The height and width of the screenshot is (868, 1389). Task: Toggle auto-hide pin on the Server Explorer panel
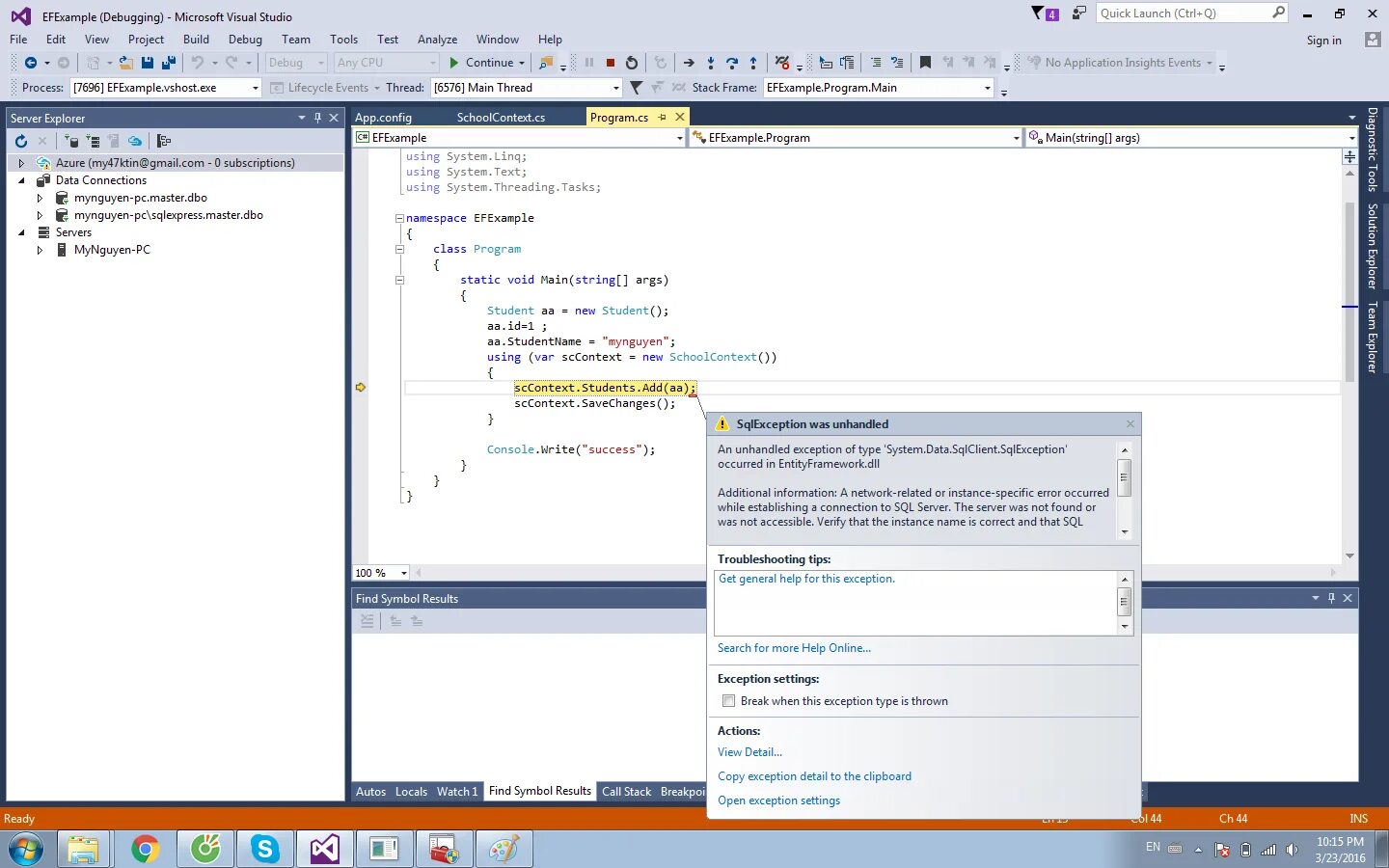[317, 118]
